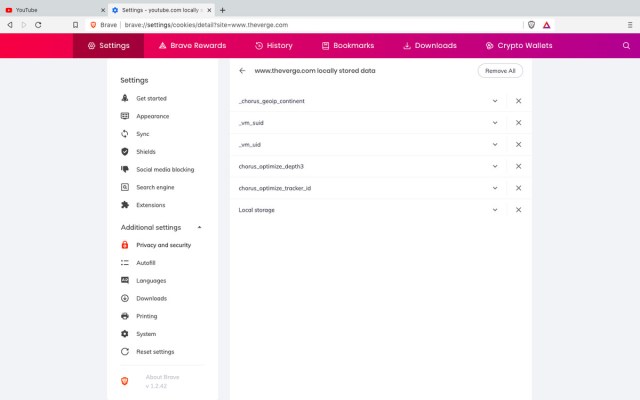Close the YouTube browser tab
Screen dimensions: 640x400
click(x=103, y=10)
